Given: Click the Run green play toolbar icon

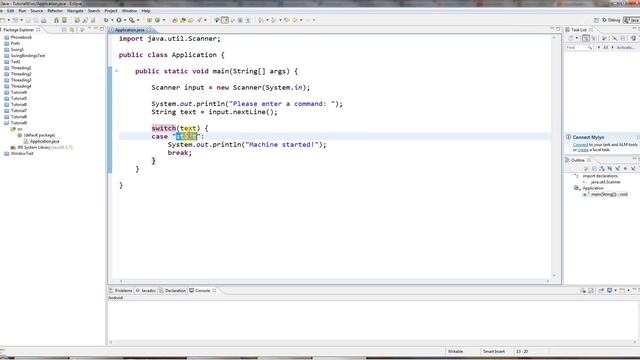Looking at the screenshot, I should [x=119, y=20].
